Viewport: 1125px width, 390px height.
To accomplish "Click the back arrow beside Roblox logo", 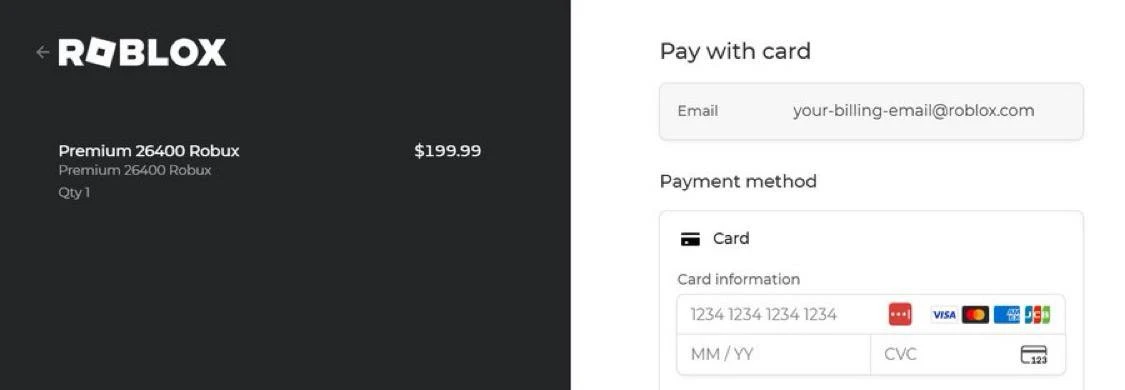I will 42,52.
